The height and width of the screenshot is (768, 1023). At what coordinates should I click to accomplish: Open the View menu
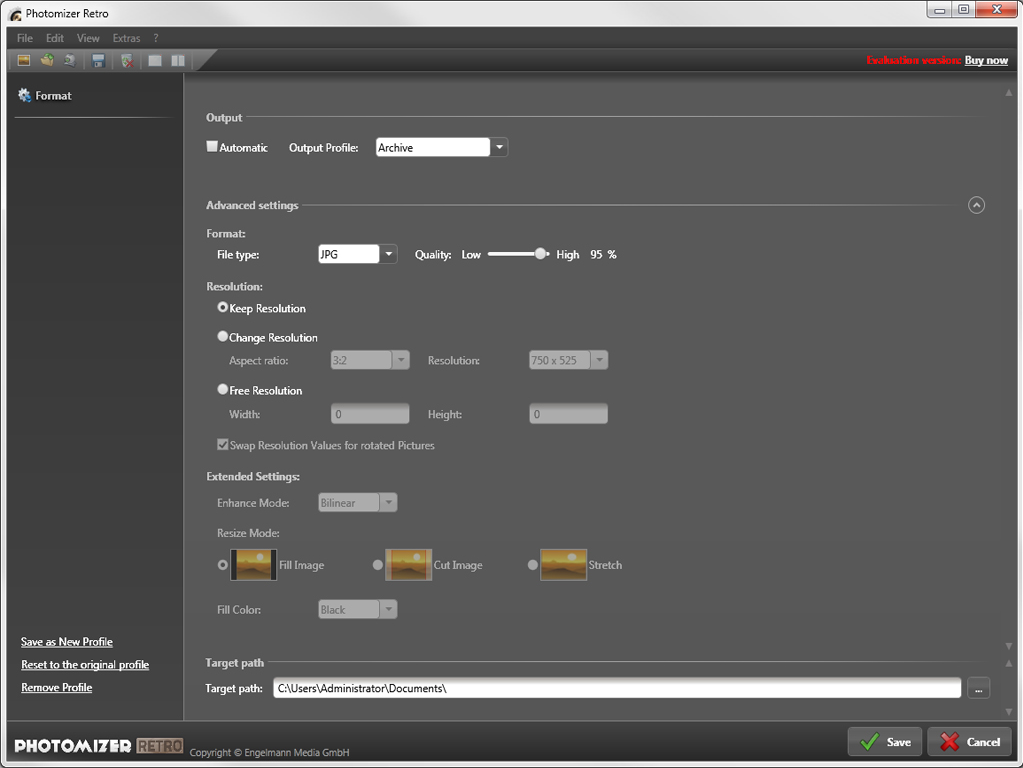pyautogui.click(x=88, y=38)
